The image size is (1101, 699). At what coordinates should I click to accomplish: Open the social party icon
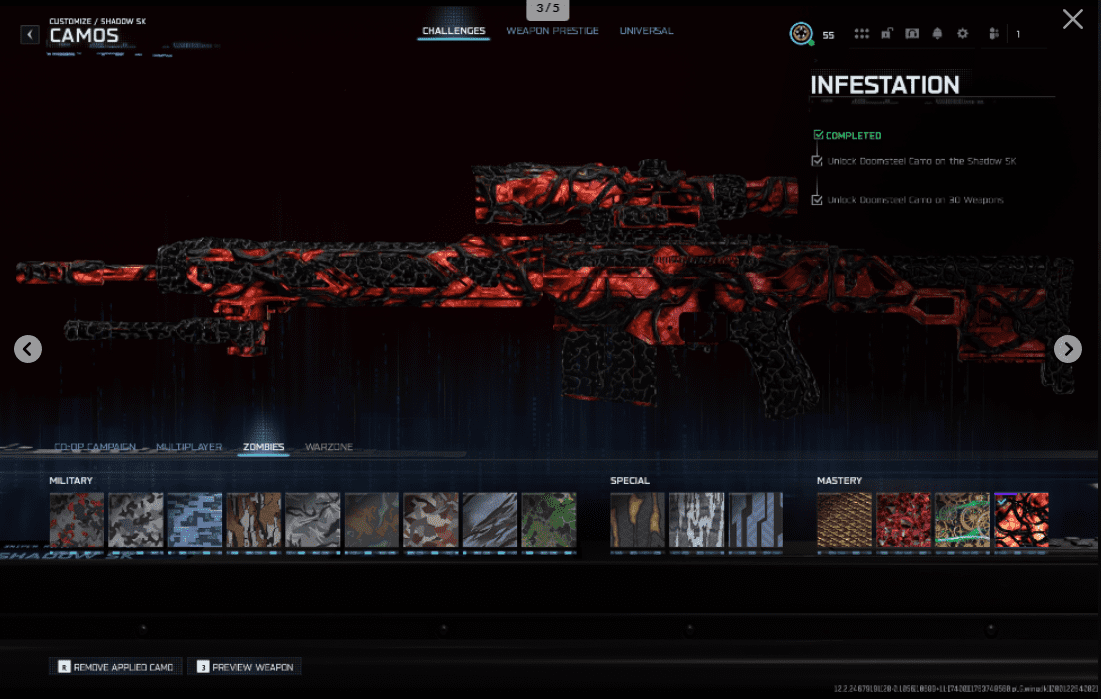point(994,33)
